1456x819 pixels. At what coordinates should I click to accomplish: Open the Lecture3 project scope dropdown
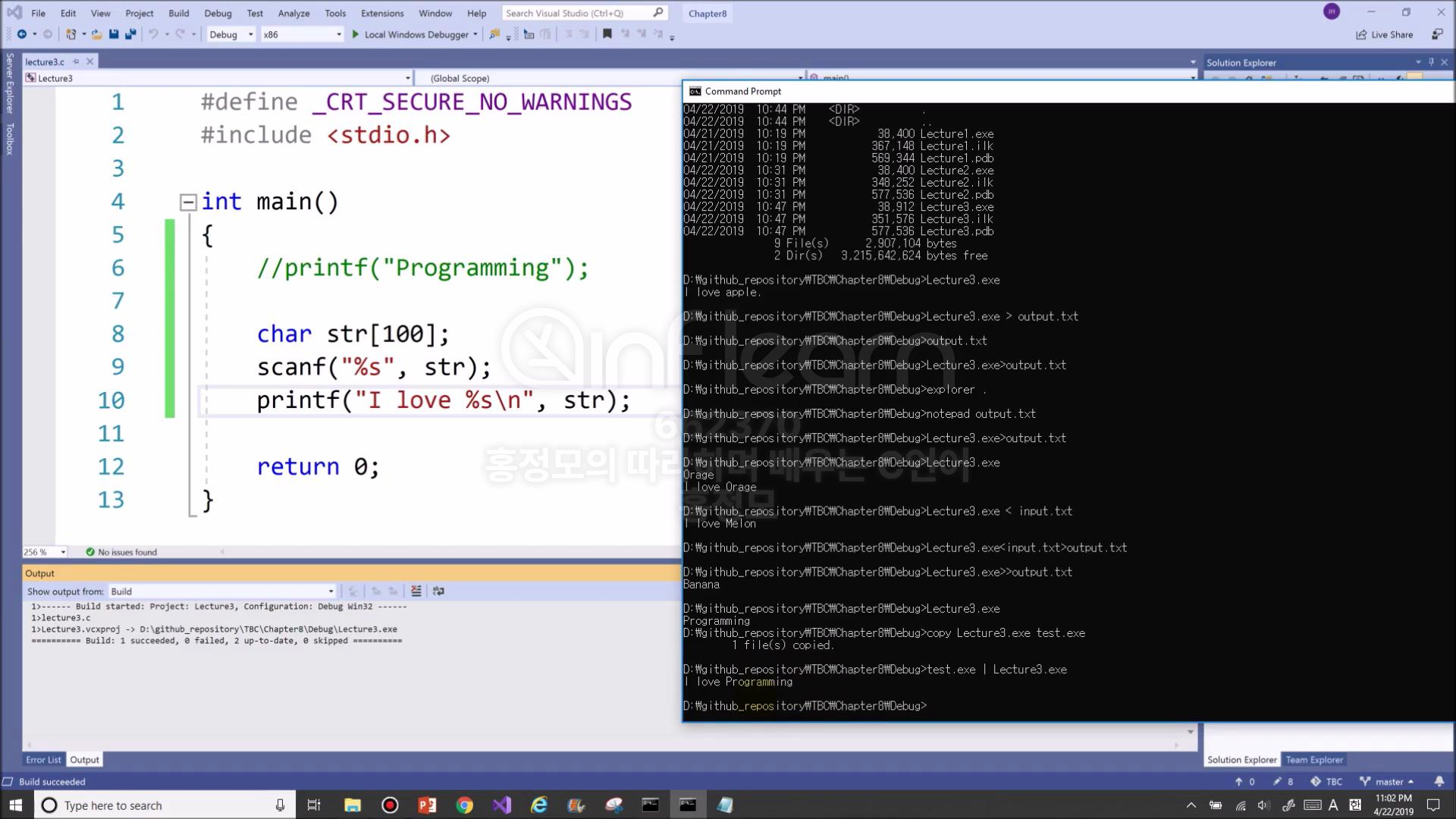pos(218,78)
